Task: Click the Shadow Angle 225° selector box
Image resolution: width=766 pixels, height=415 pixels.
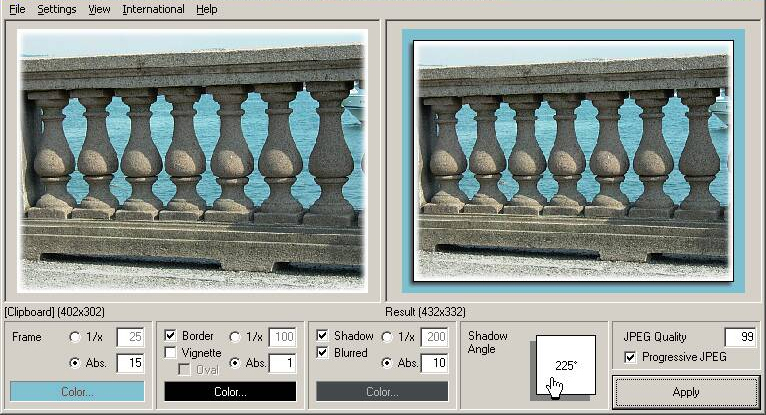Action: point(566,365)
